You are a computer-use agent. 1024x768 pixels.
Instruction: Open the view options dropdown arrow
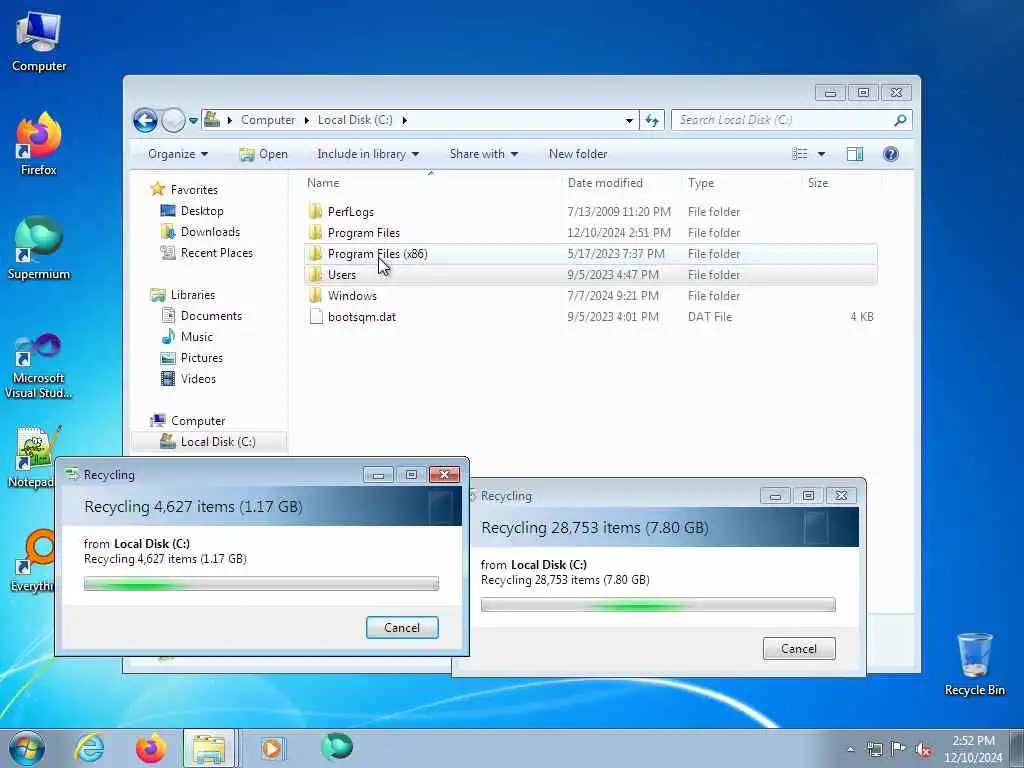pyautogui.click(x=821, y=154)
